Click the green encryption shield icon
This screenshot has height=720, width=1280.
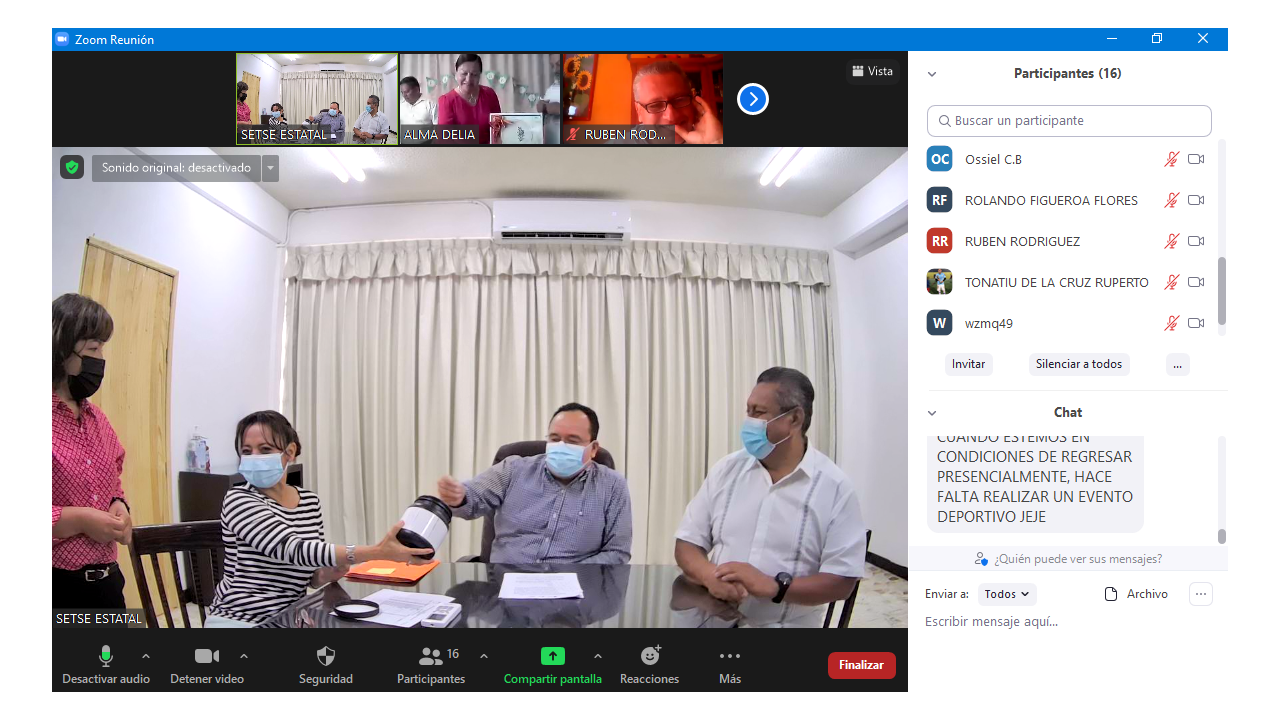71,167
